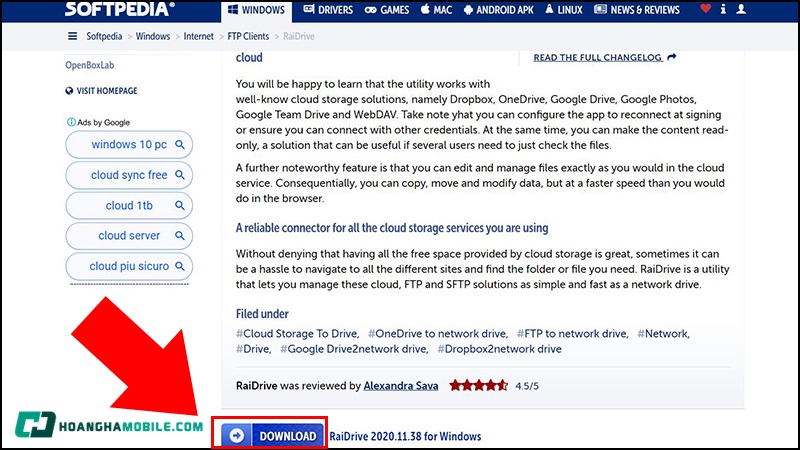The width and height of the screenshot is (800, 450).
Task: Click the Ads by Google info icon
Action: pyautogui.click(x=71, y=122)
